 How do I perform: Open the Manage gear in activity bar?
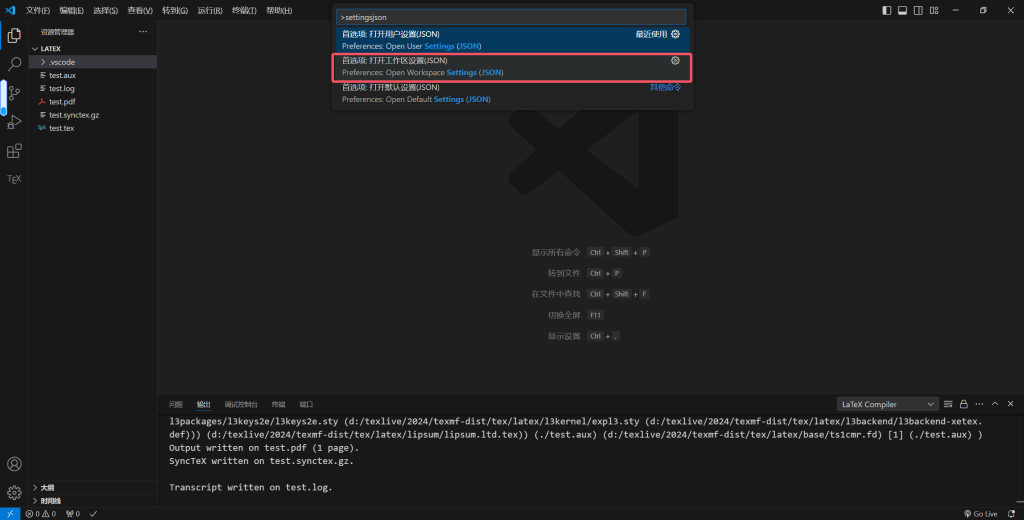coord(14,493)
